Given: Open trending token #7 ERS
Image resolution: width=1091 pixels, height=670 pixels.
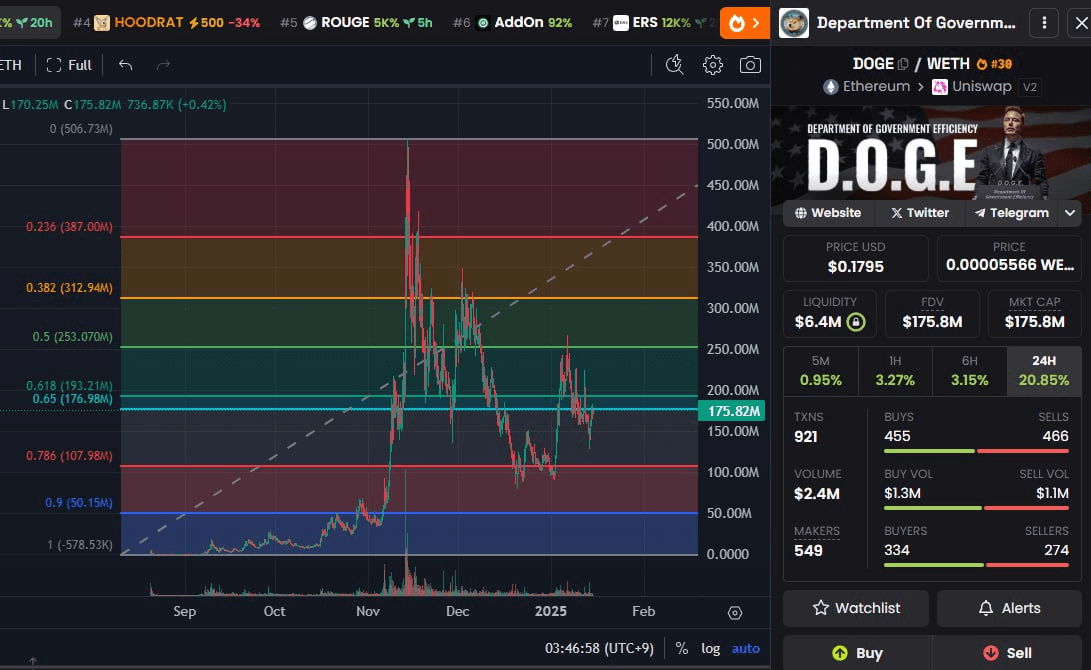Looking at the screenshot, I should (653, 23).
